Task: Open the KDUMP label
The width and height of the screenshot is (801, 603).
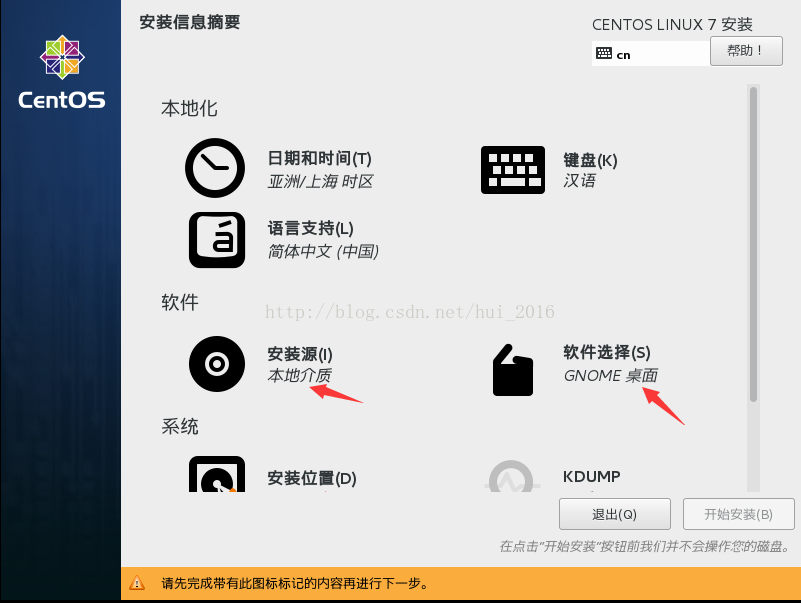Action: pos(592,476)
